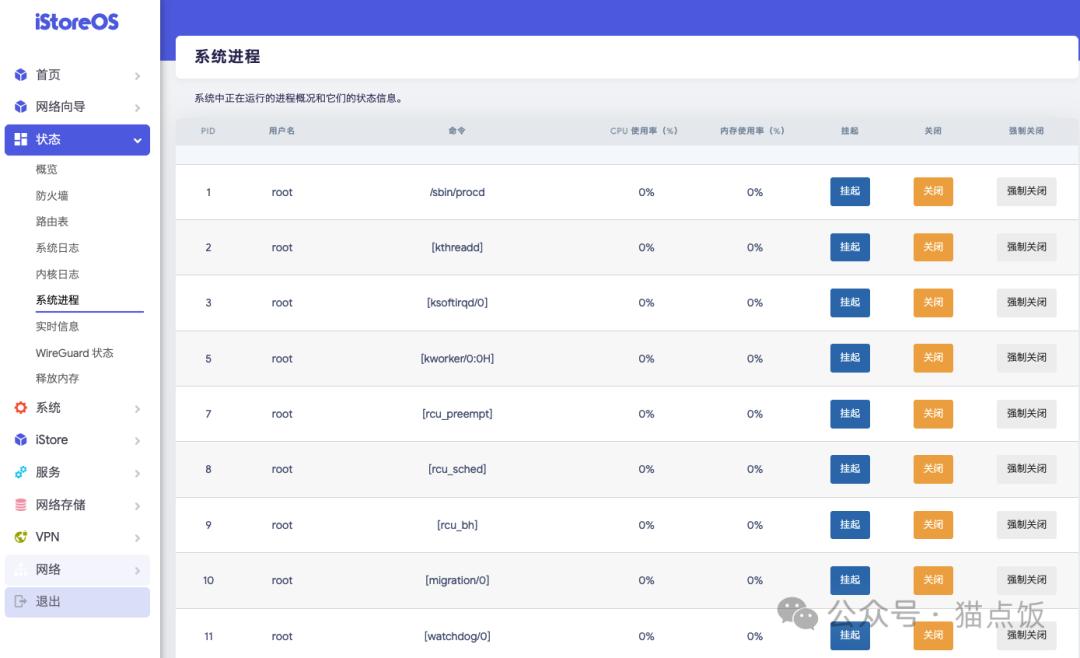The width and height of the screenshot is (1080, 658).
Task: Open the VPN sidebar icon
Action: pyautogui.click(x=22, y=537)
